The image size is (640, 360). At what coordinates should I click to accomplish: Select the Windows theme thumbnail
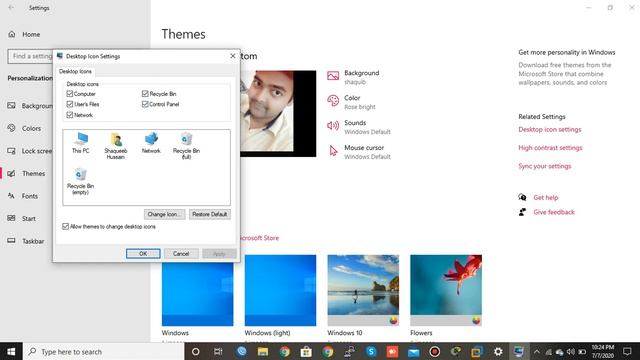(x=198, y=294)
